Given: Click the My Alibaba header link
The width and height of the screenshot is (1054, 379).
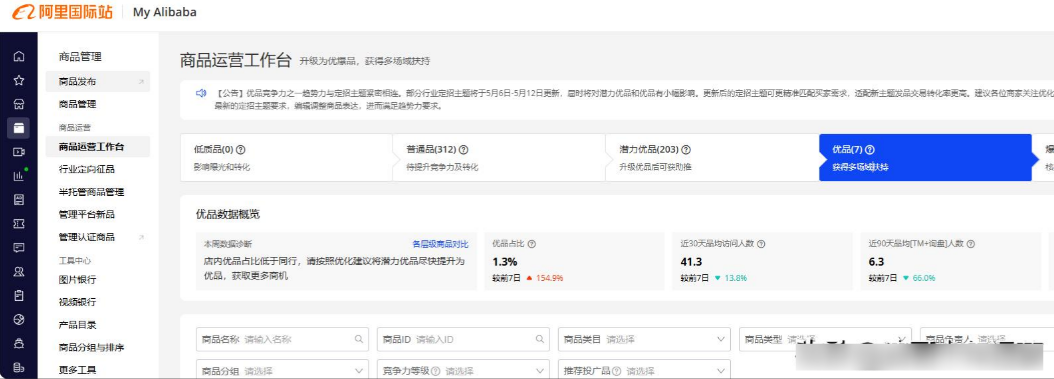Looking at the screenshot, I should 165,12.
